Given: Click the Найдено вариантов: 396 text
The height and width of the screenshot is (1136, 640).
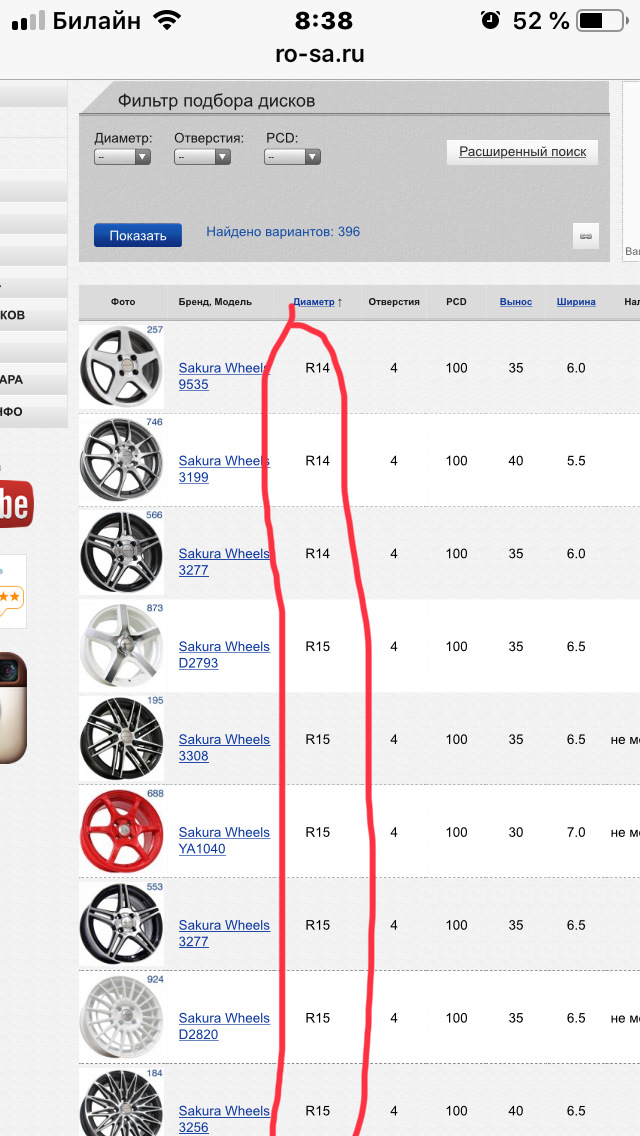Looking at the screenshot, I should pos(283,232).
